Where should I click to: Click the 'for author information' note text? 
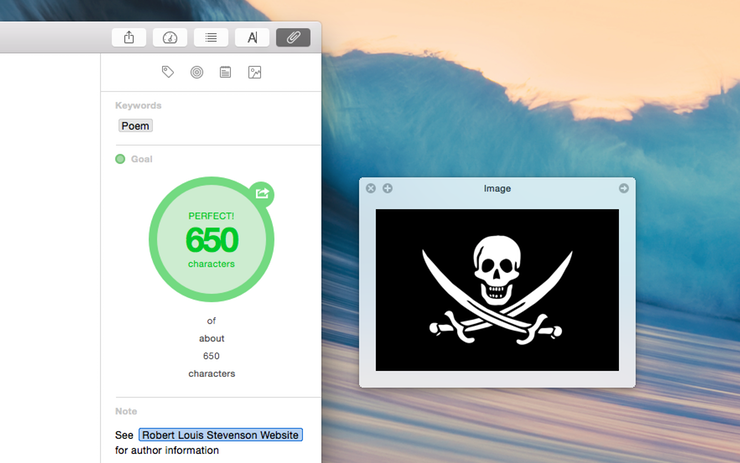click(167, 450)
